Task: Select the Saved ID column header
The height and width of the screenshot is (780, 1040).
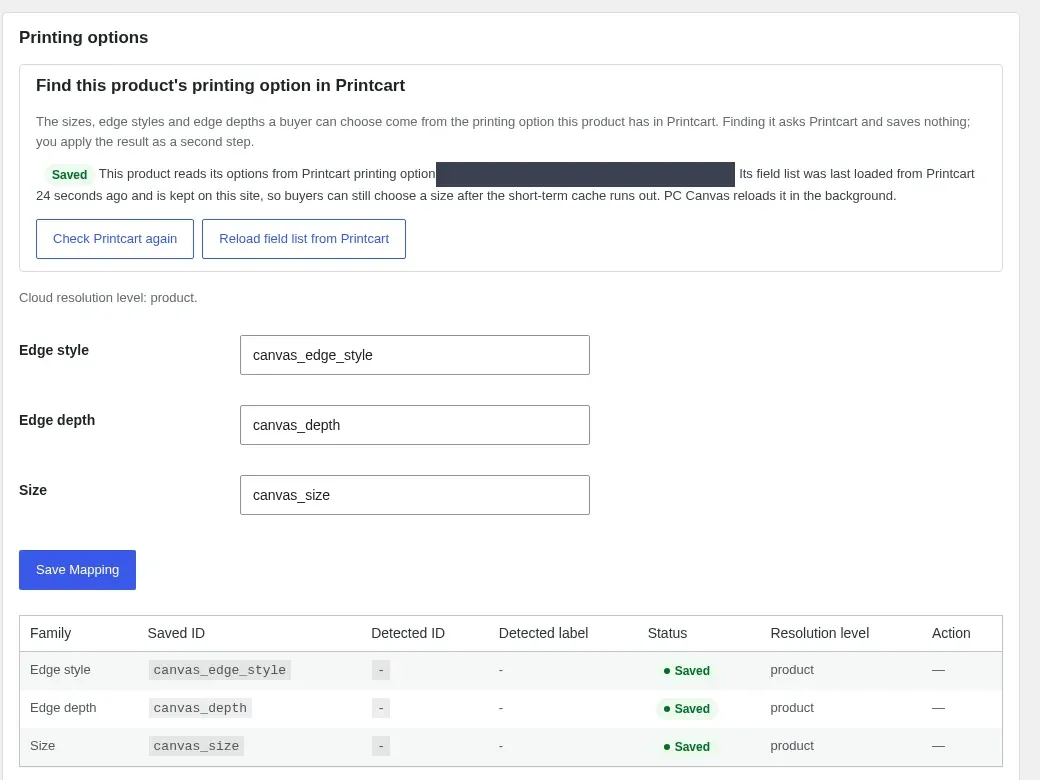Action: 176,633
